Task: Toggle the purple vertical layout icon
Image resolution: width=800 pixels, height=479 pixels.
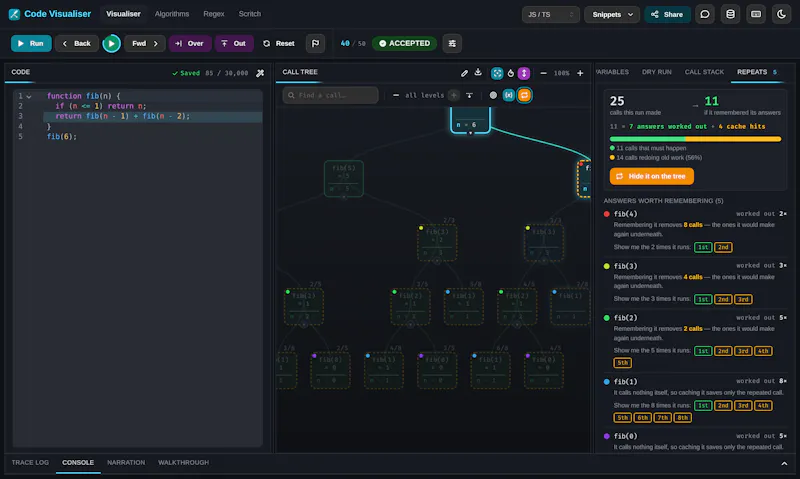Action: click(524, 73)
